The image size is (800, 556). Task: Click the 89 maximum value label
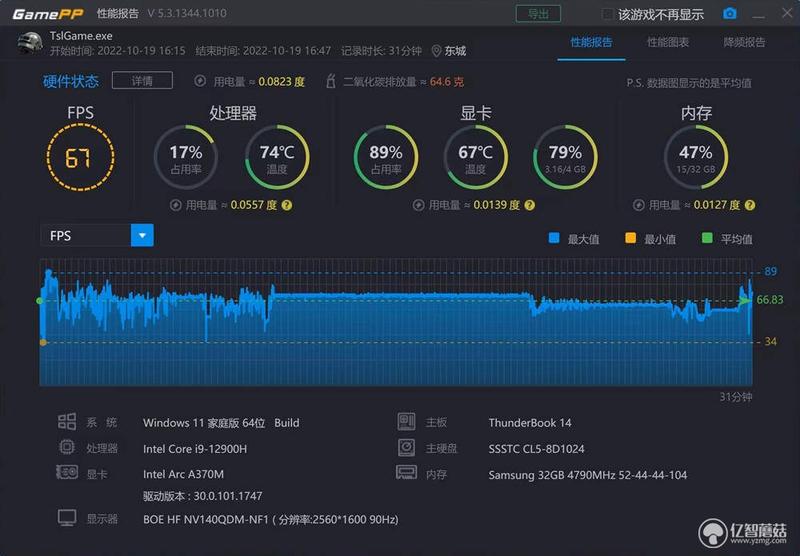coord(770,271)
